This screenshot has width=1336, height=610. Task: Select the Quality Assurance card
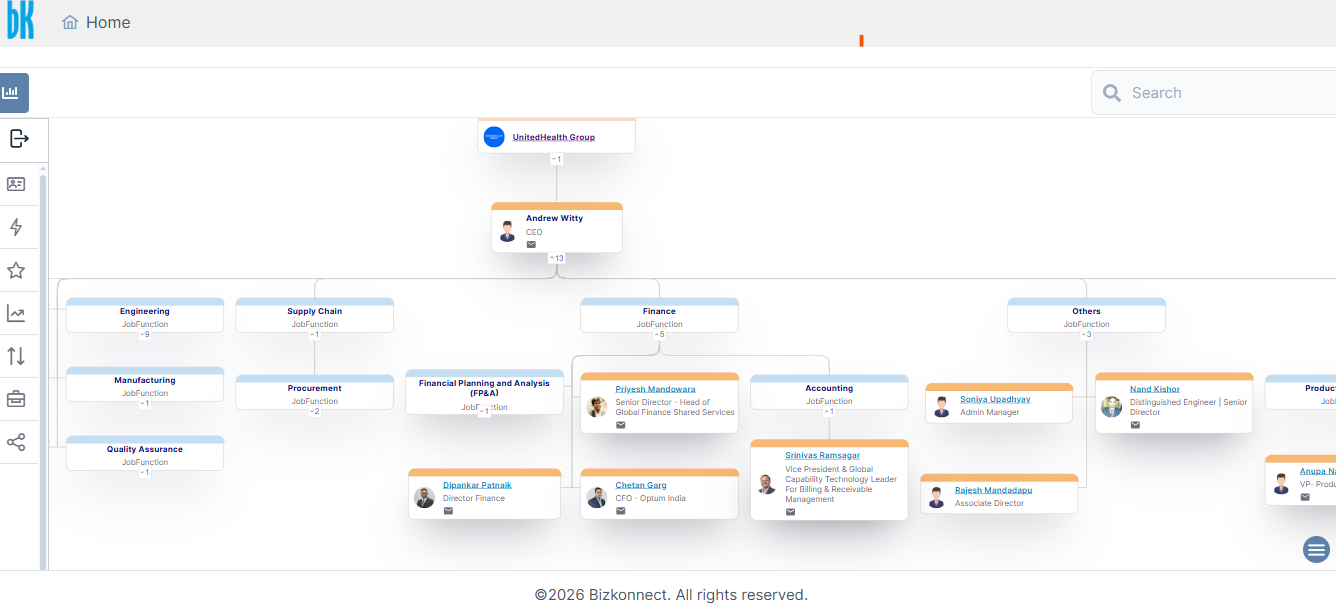(x=145, y=453)
